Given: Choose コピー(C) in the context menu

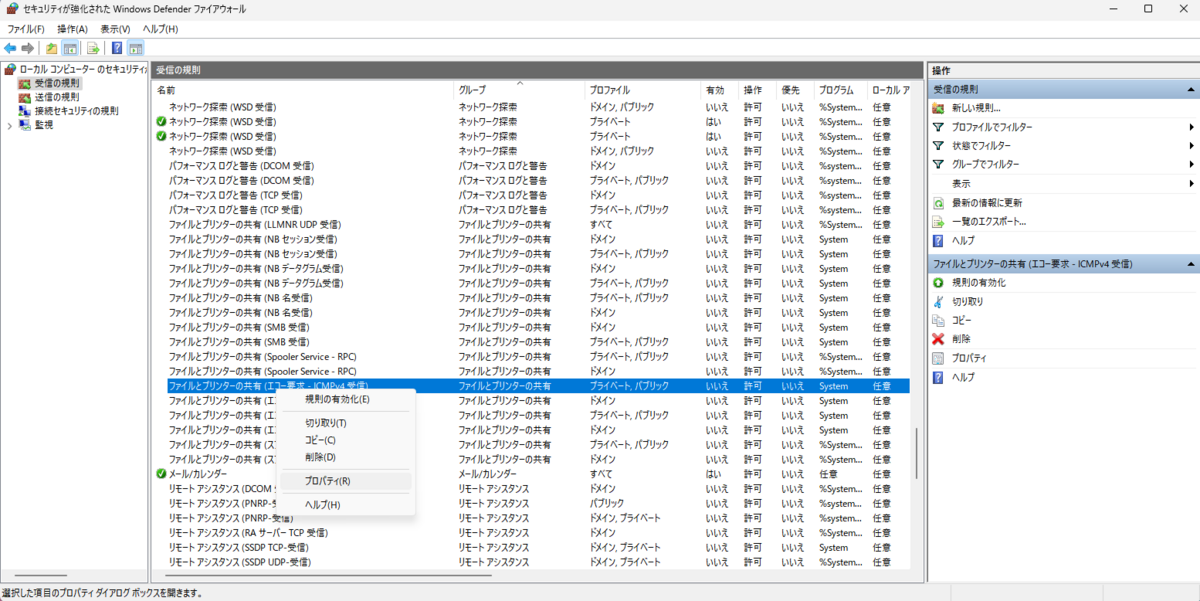Looking at the screenshot, I should [x=345, y=440].
